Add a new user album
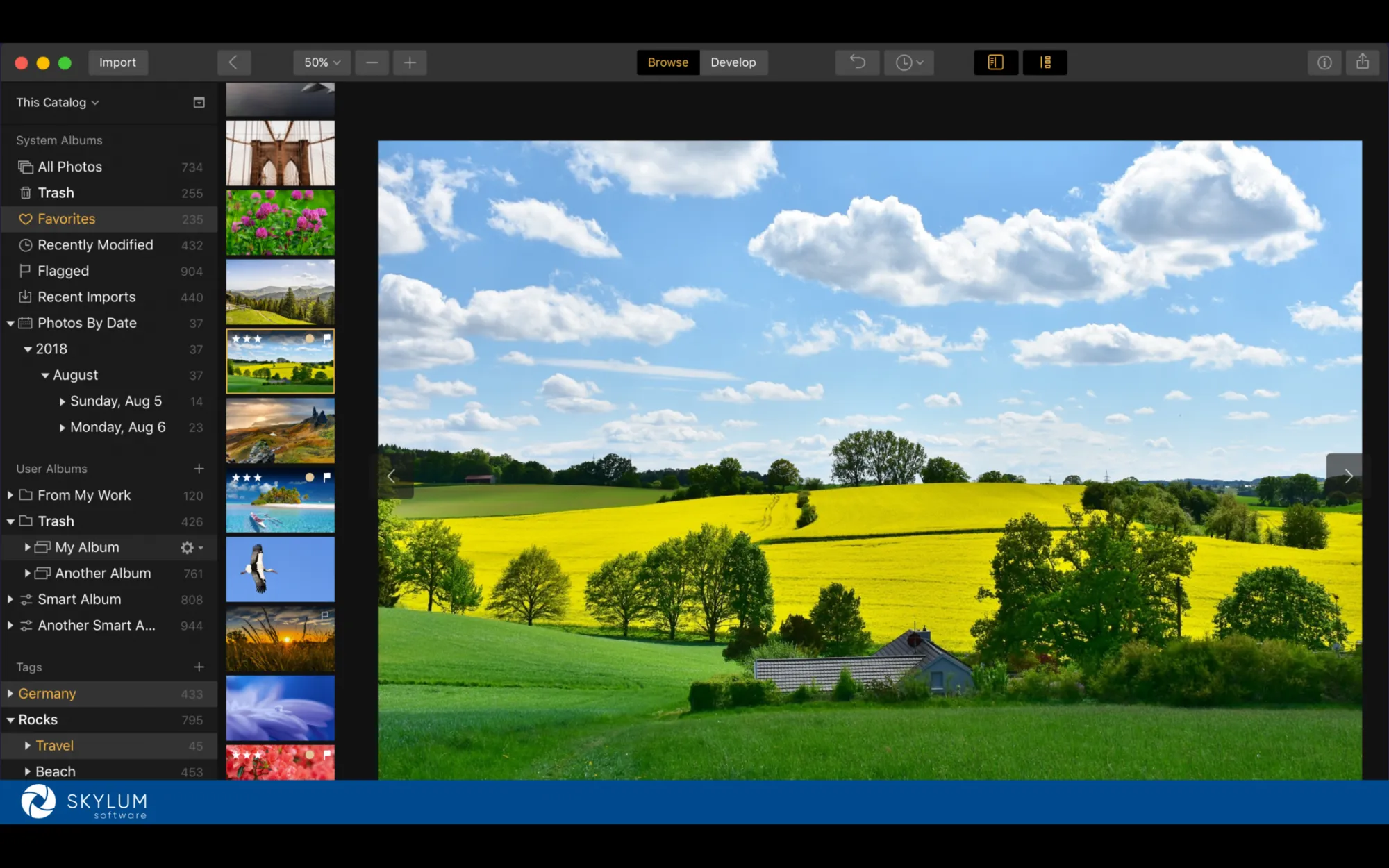 tap(199, 469)
